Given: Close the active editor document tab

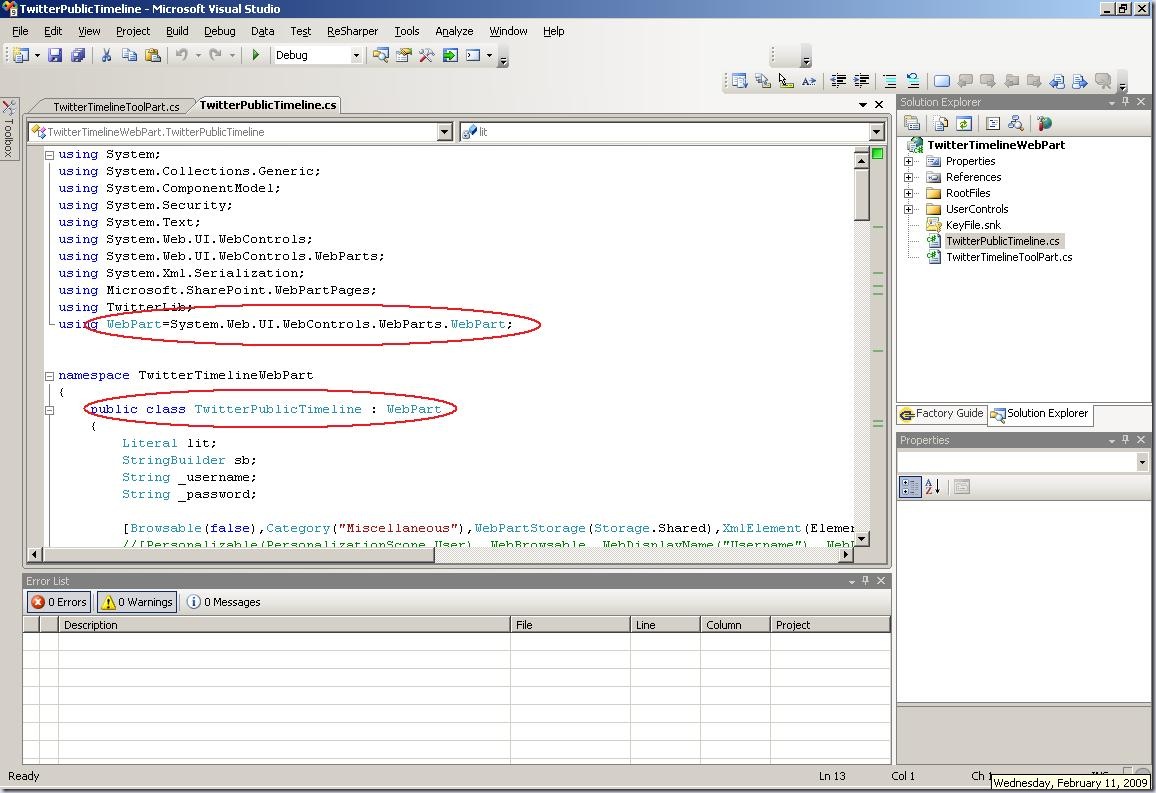Looking at the screenshot, I should (879, 105).
